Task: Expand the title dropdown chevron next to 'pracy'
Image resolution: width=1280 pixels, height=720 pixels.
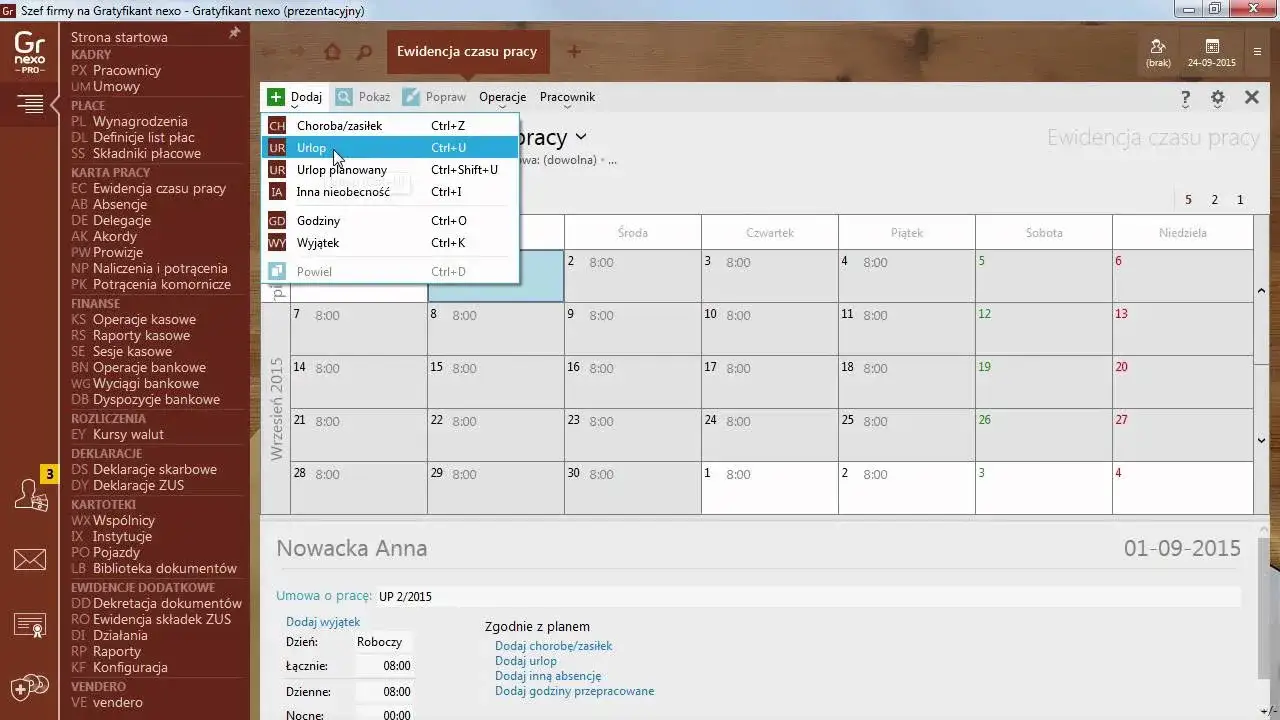Action: pos(581,137)
